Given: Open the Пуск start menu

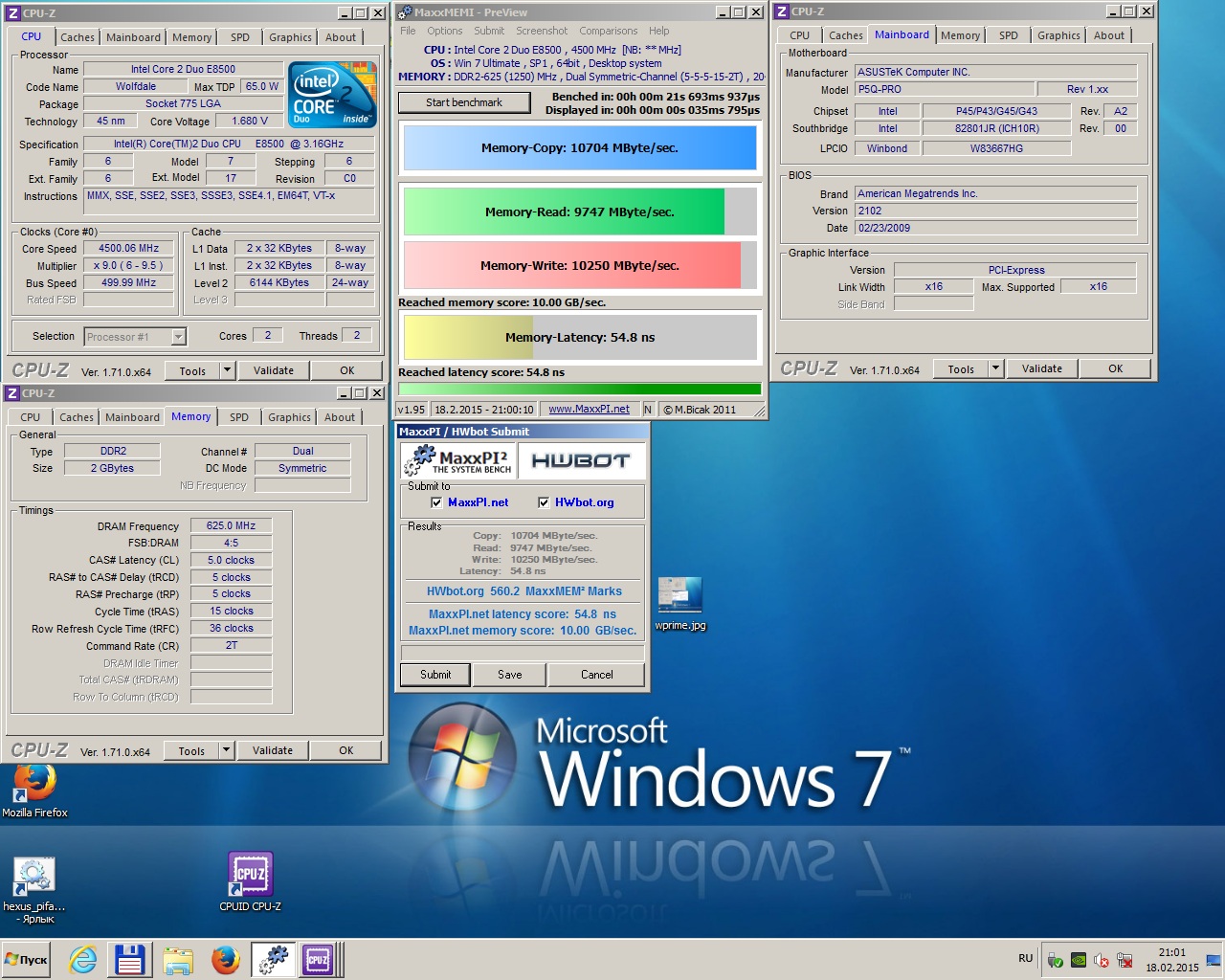Looking at the screenshot, I should [27, 960].
